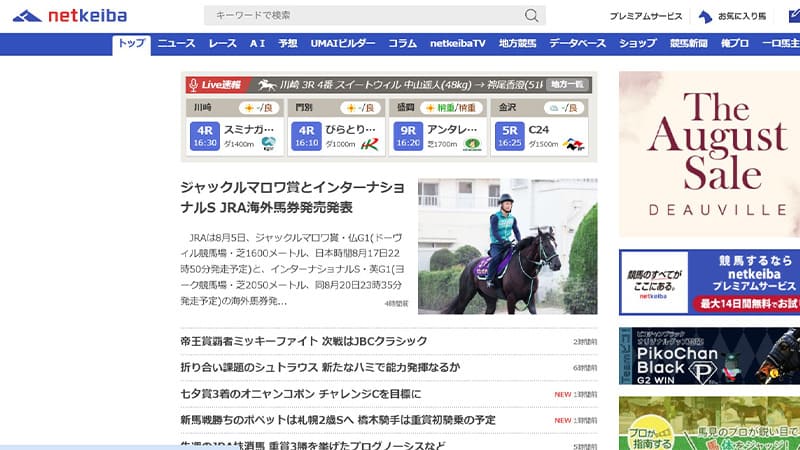Click the 門別 racecourse logo icon

370,144
